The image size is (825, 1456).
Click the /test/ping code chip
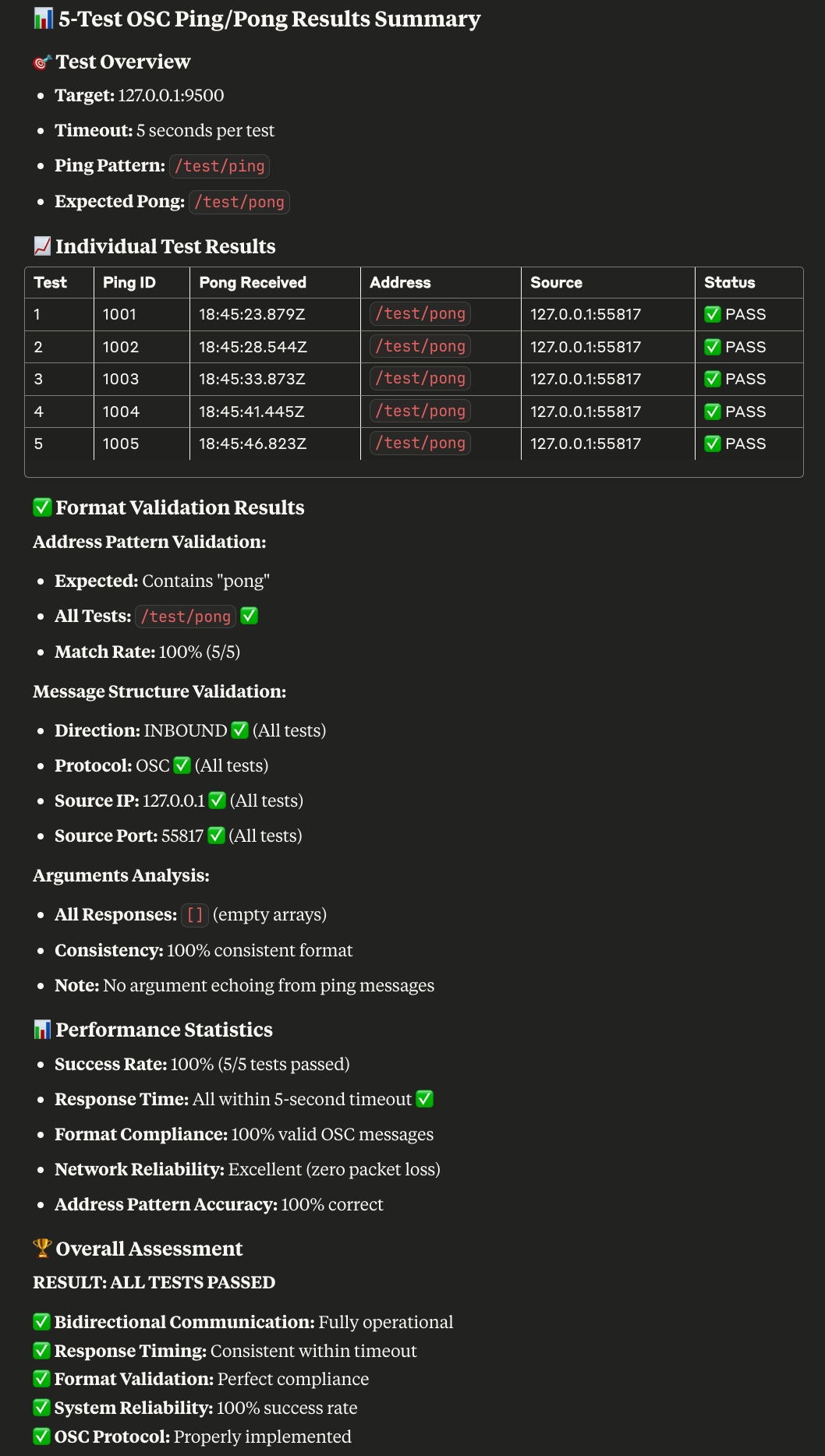[x=220, y=166]
